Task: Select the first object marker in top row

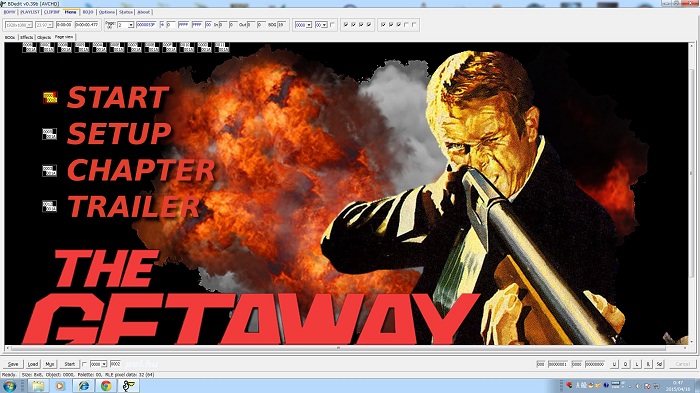Action: [29, 47]
